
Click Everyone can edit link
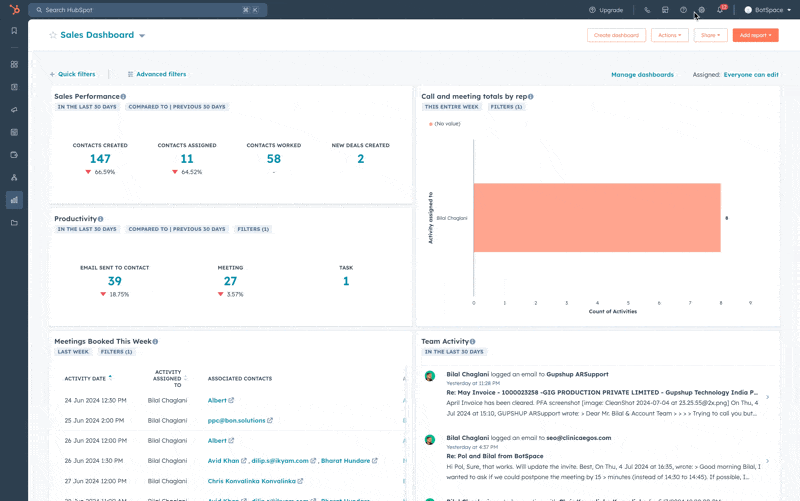point(751,74)
